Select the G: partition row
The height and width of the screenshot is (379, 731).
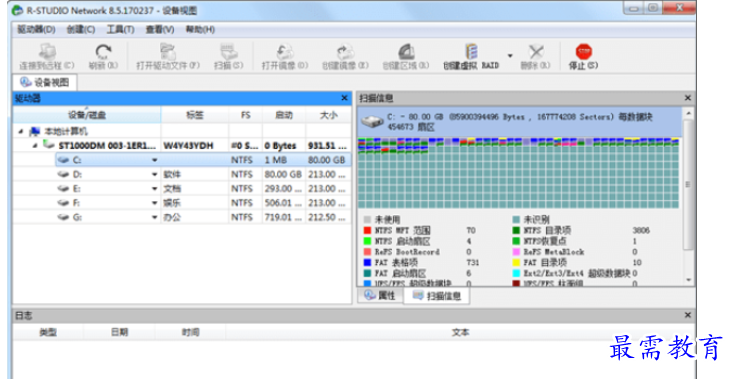(182, 217)
